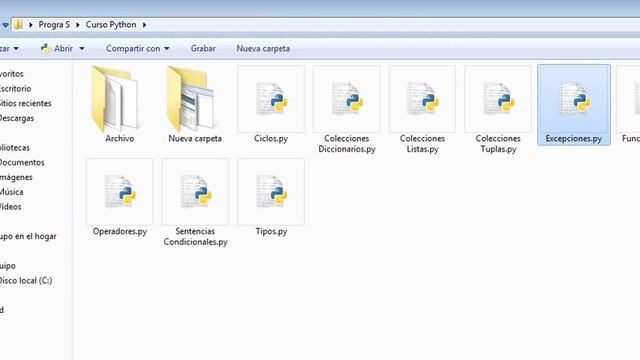Click the Ciclos.py file name
640x360 pixels.
pos(271,138)
